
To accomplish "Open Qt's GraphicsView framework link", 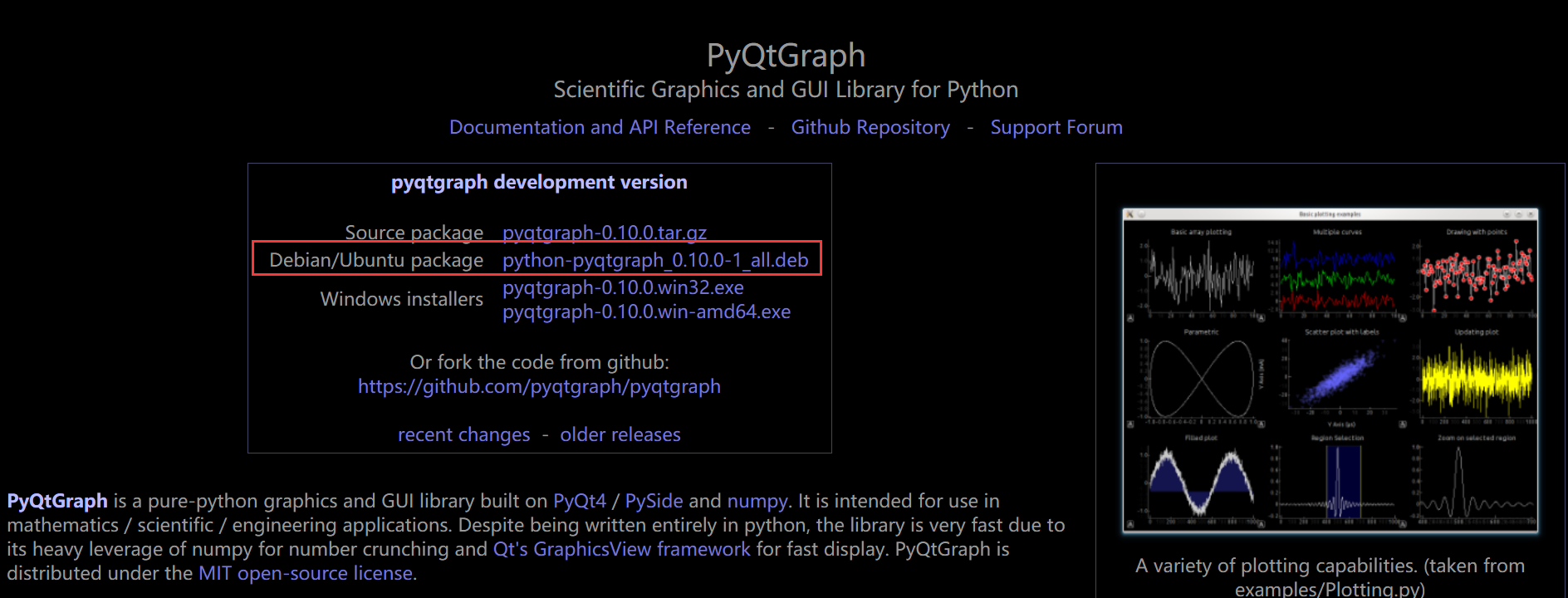I will 621,549.
